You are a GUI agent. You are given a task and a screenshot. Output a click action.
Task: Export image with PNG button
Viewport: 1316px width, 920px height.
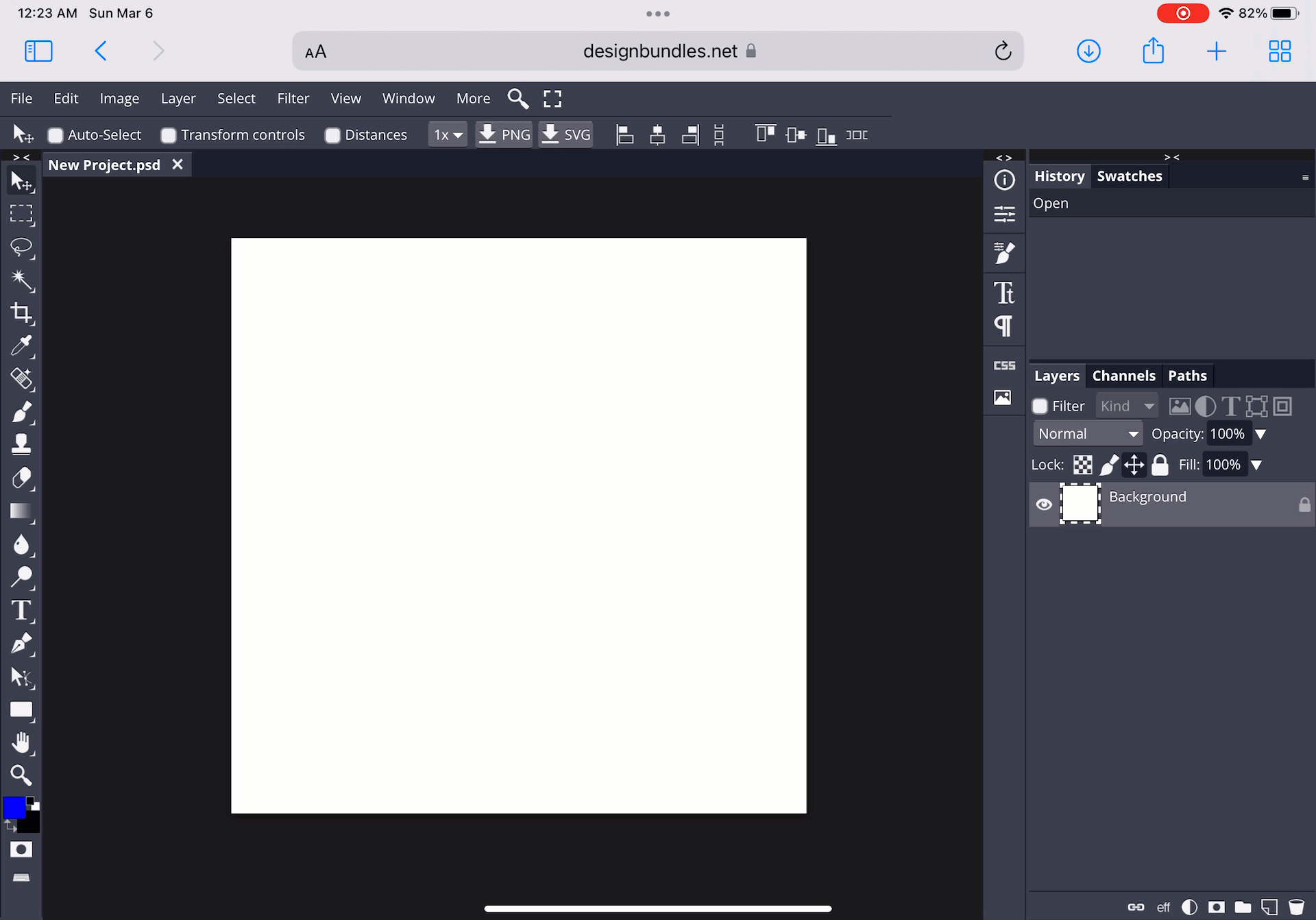pyautogui.click(x=504, y=135)
